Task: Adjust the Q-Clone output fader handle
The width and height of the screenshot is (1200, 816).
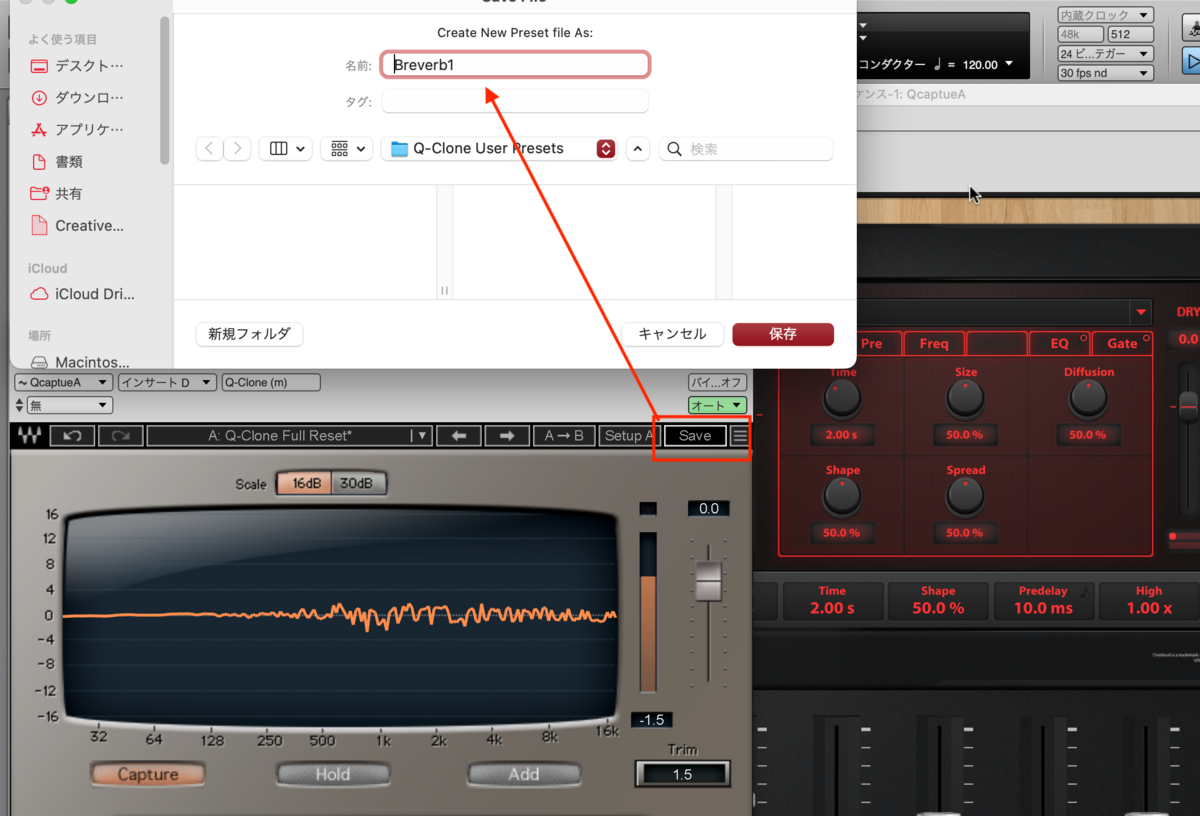Action: [708, 581]
